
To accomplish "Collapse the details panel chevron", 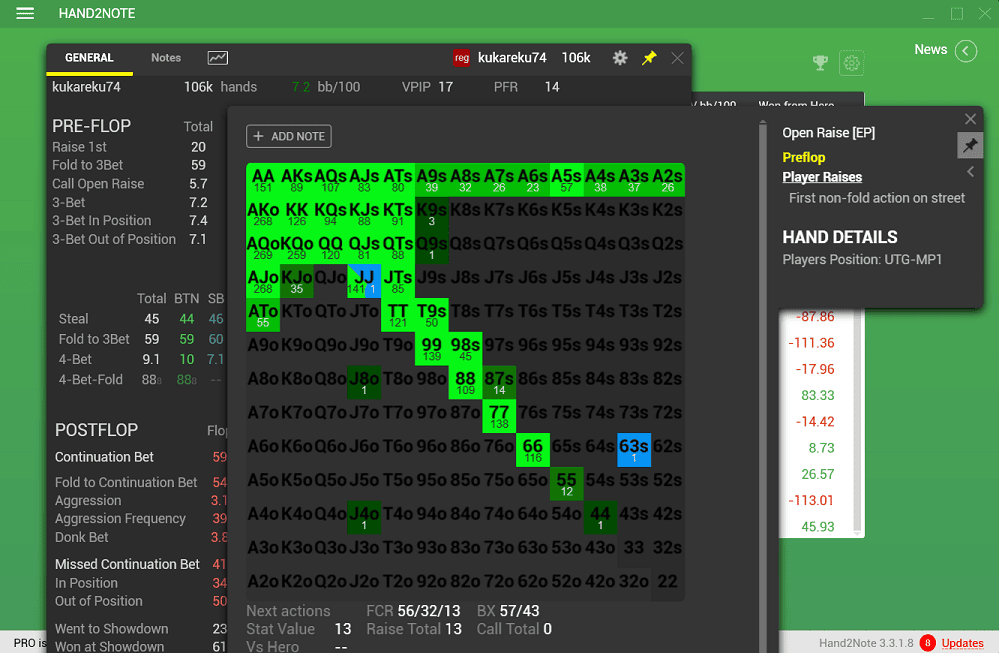I will tap(970, 171).
